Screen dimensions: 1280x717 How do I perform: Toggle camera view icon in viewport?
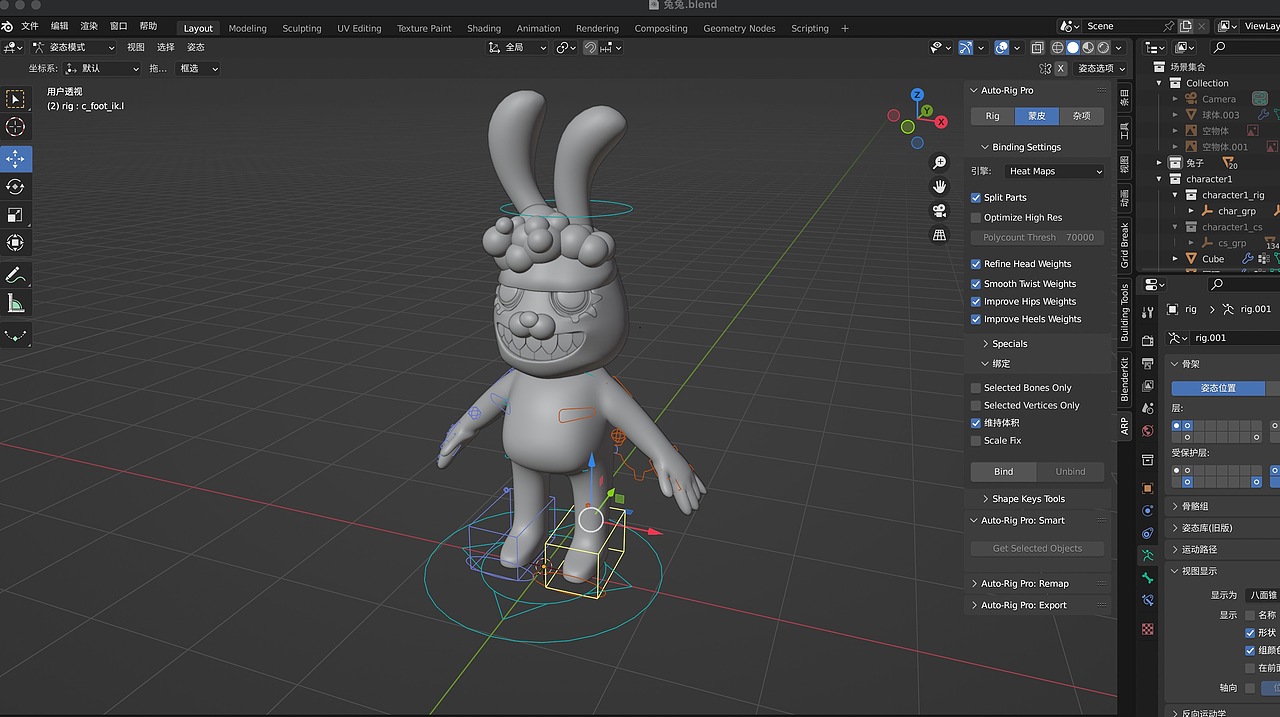(x=939, y=211)
